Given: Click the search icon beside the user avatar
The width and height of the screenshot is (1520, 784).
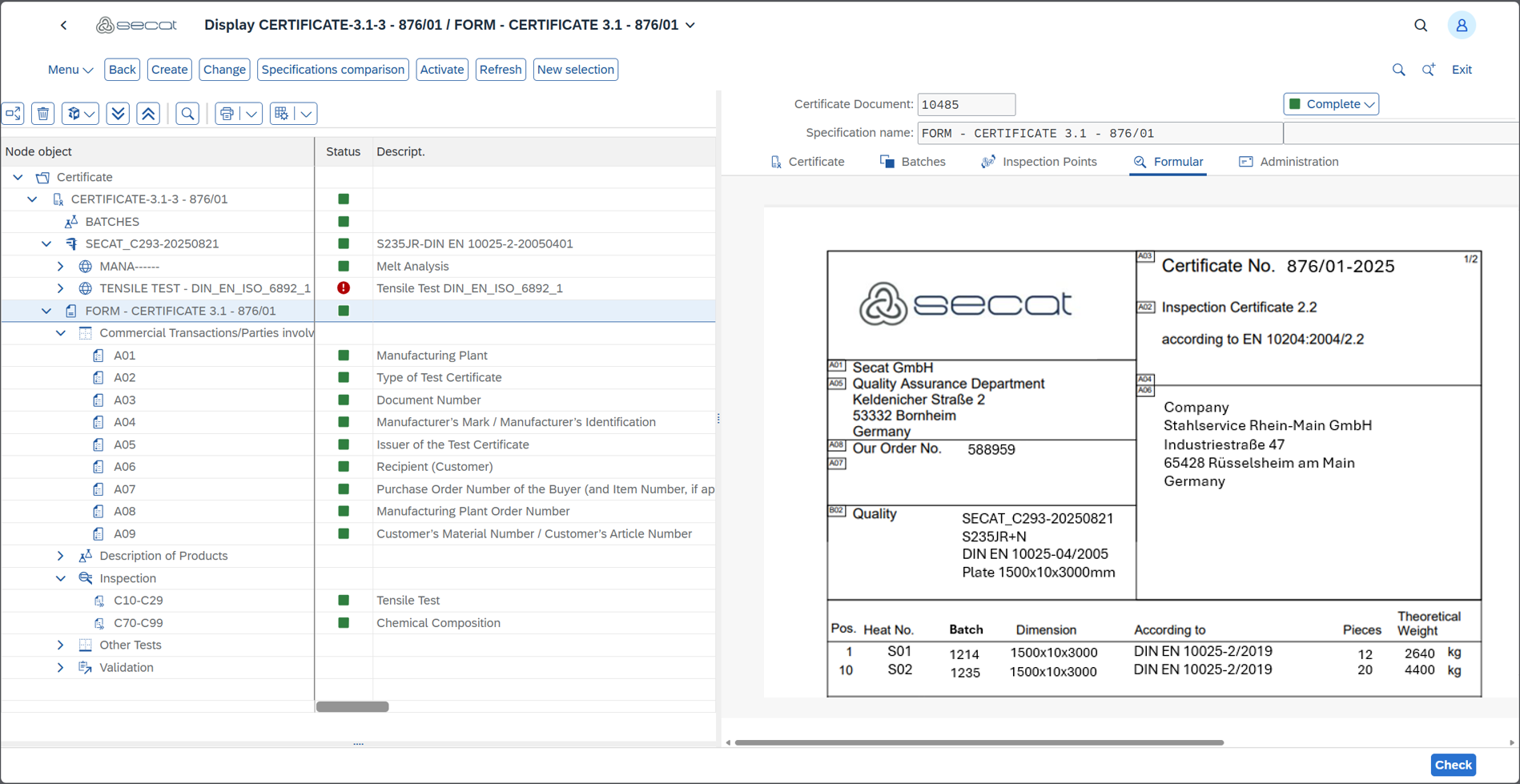Looking at the screenshot, I should tap(1420, 26).
